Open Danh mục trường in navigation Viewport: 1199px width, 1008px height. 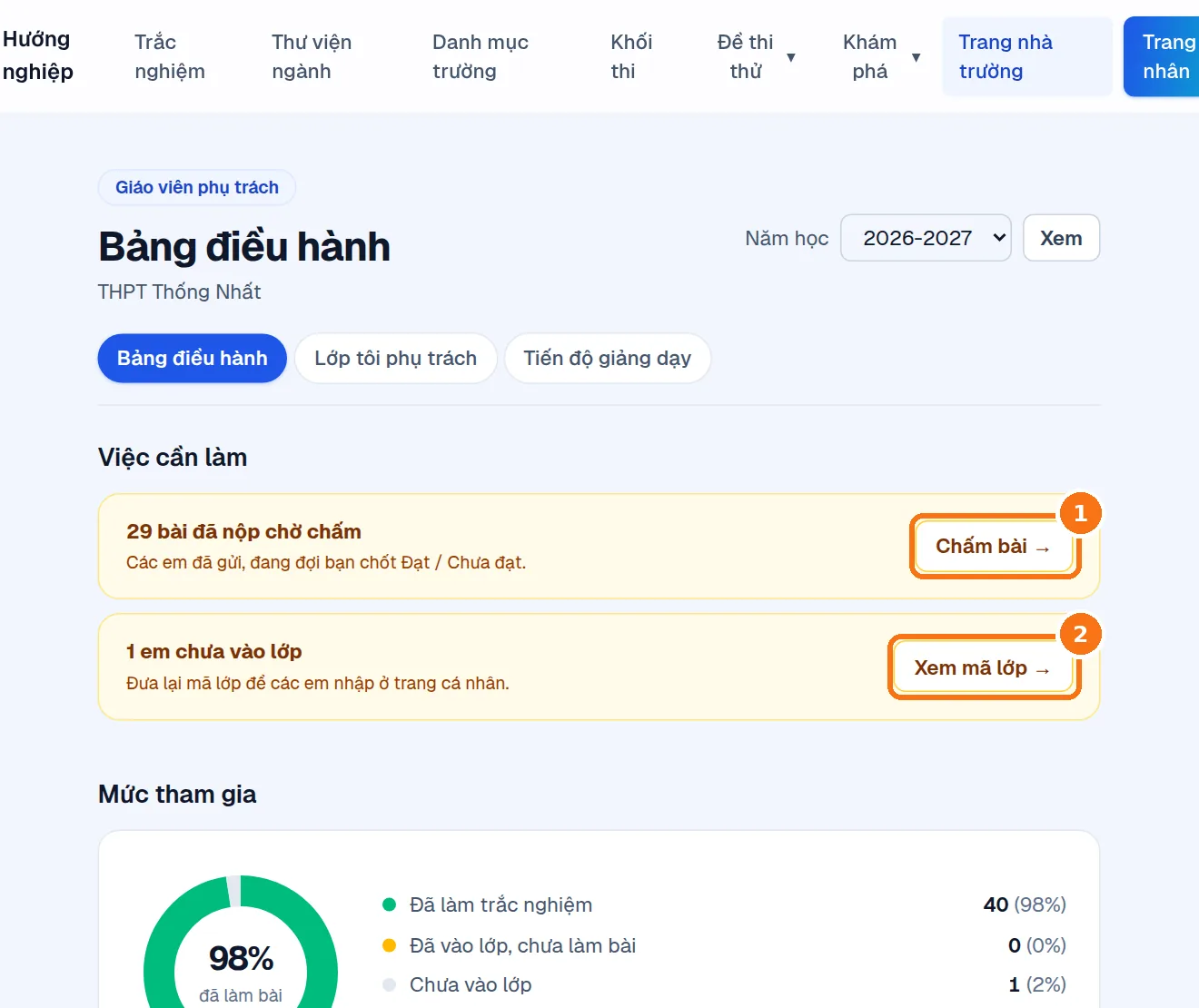pos(481,56)
